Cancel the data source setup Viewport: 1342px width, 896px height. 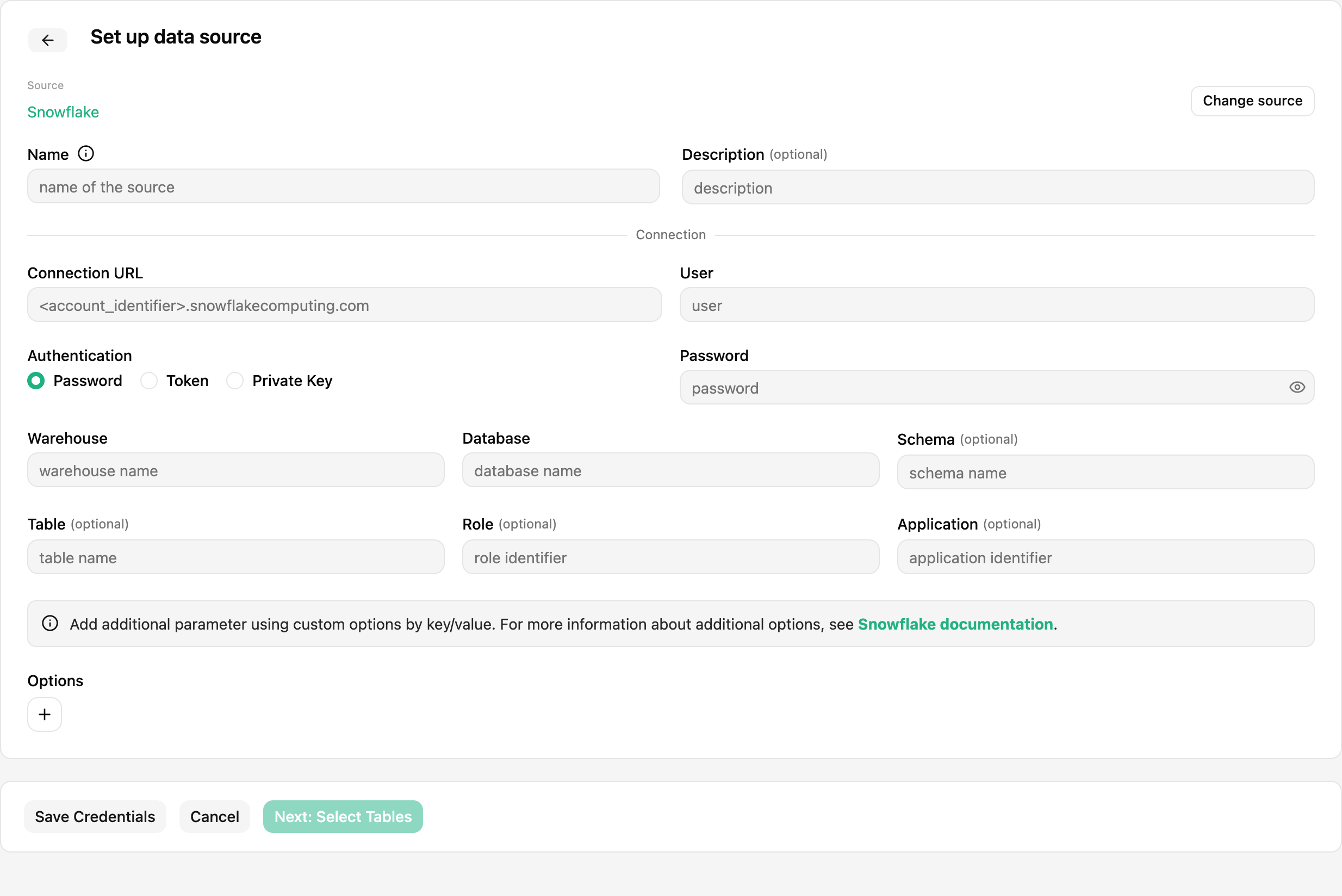pos(214,817)
